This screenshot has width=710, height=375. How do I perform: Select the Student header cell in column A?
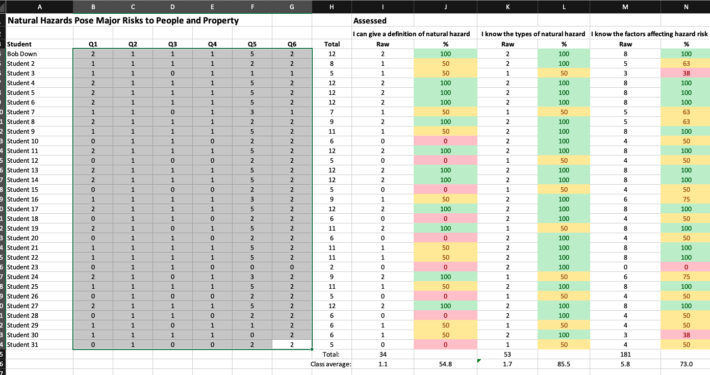(40, 44)
